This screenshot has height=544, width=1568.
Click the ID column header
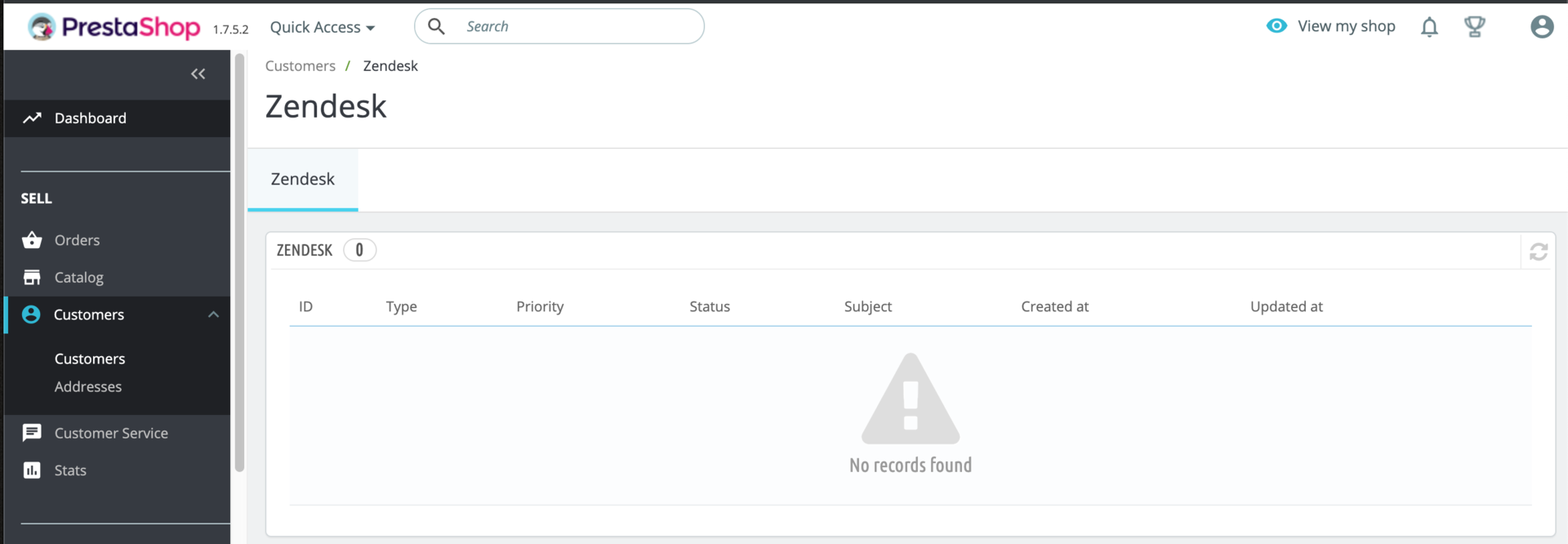[305, 306]
